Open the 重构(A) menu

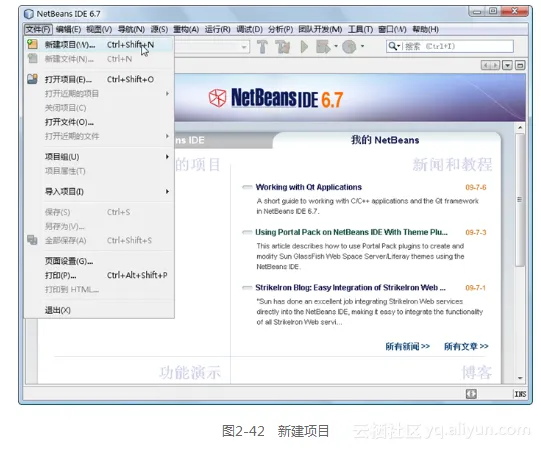[x=186, y=29]
